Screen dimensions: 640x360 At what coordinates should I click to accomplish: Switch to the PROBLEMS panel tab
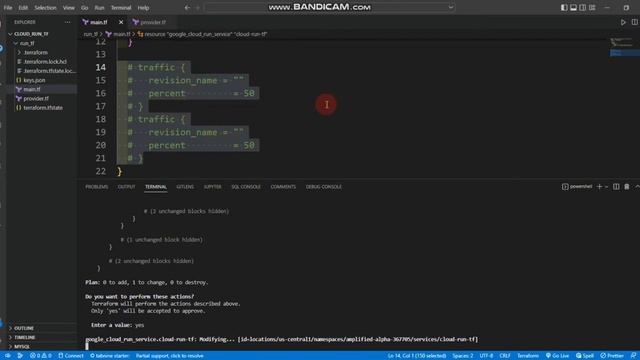(97, 187)
